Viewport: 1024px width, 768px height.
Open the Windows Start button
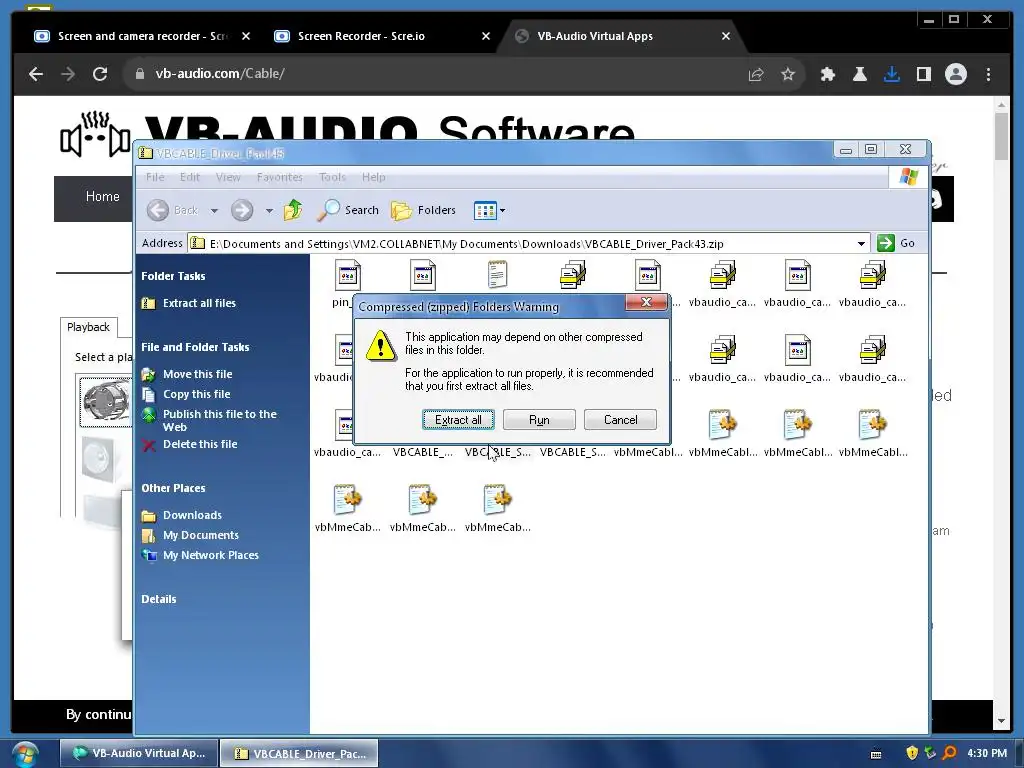click(25, 754)
